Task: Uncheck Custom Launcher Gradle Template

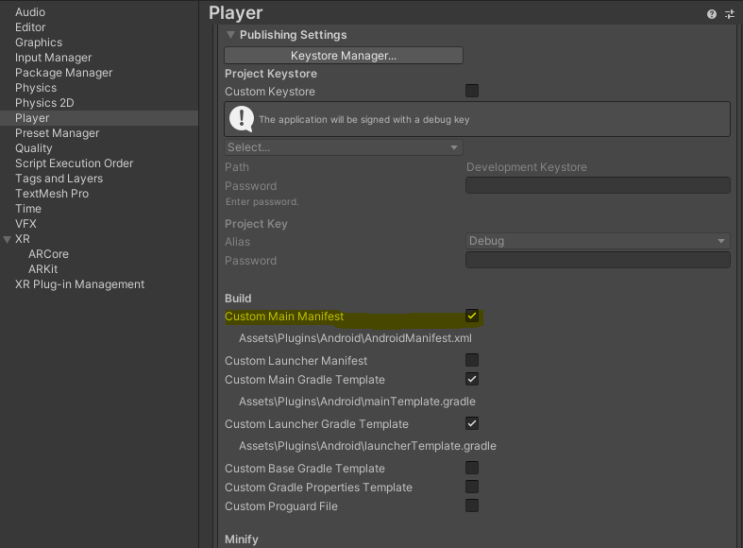Action: coord(472,423)
